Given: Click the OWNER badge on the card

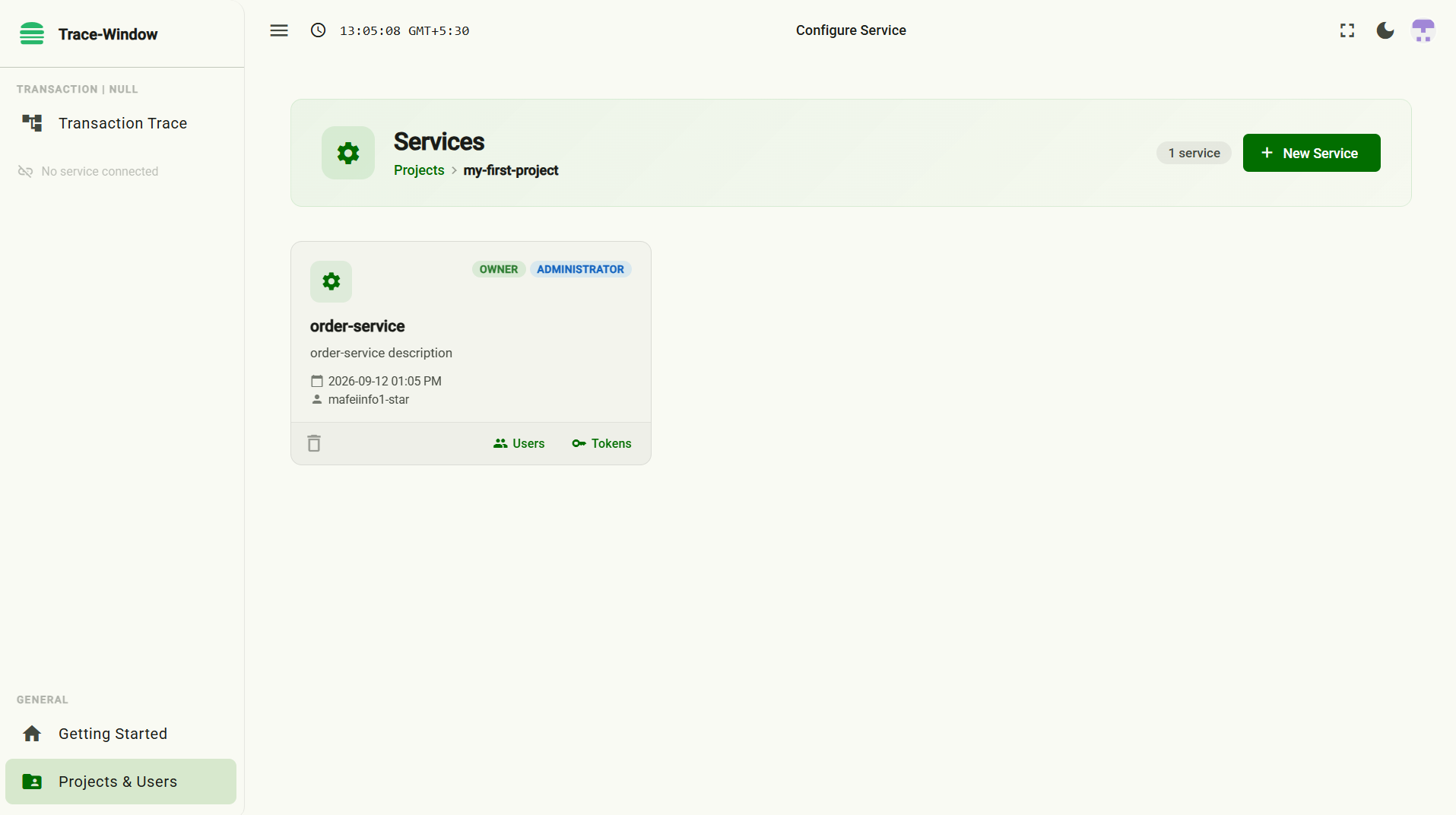Looking at the screenshot, I should coord(499,269).
